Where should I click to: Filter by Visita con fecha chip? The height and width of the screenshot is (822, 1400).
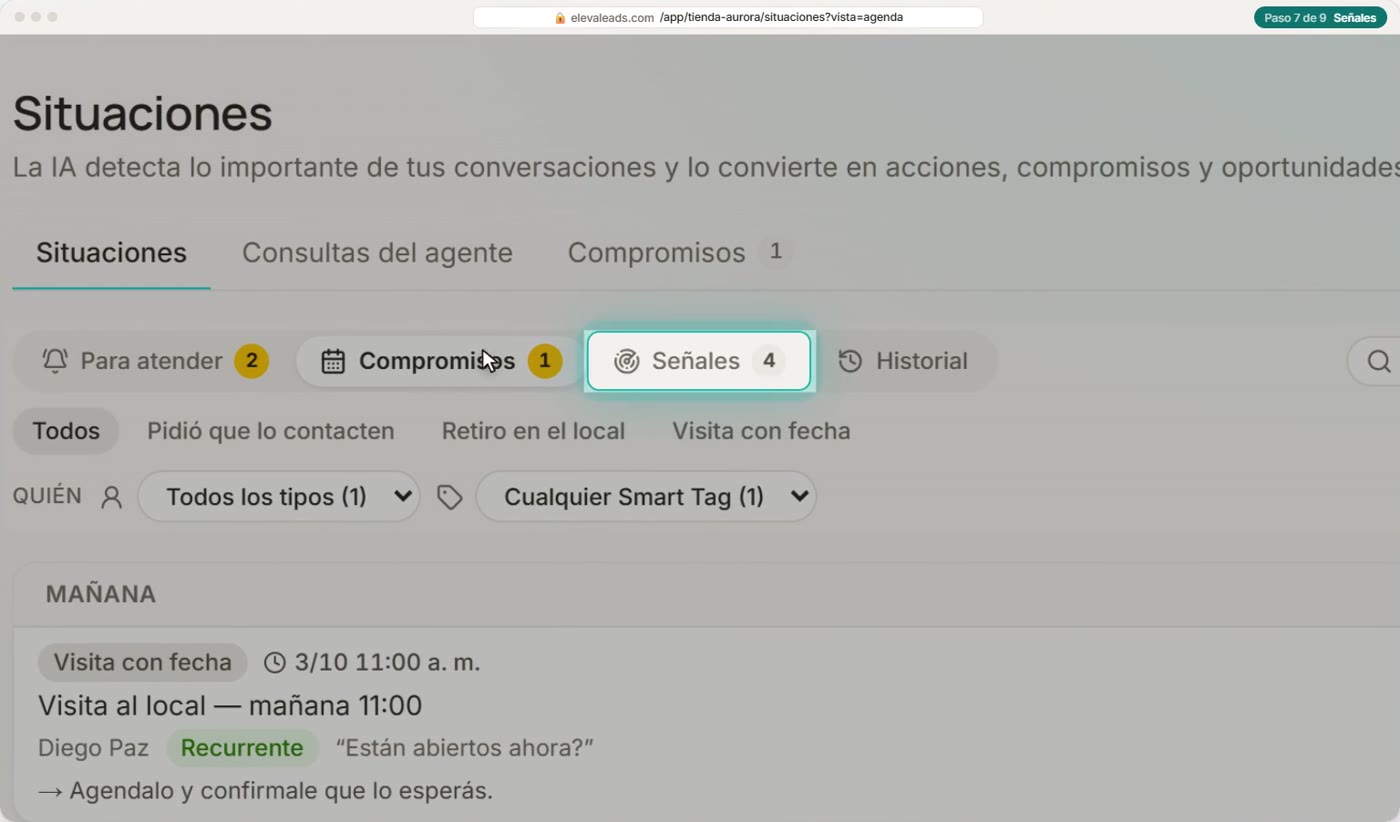point(761,431)
